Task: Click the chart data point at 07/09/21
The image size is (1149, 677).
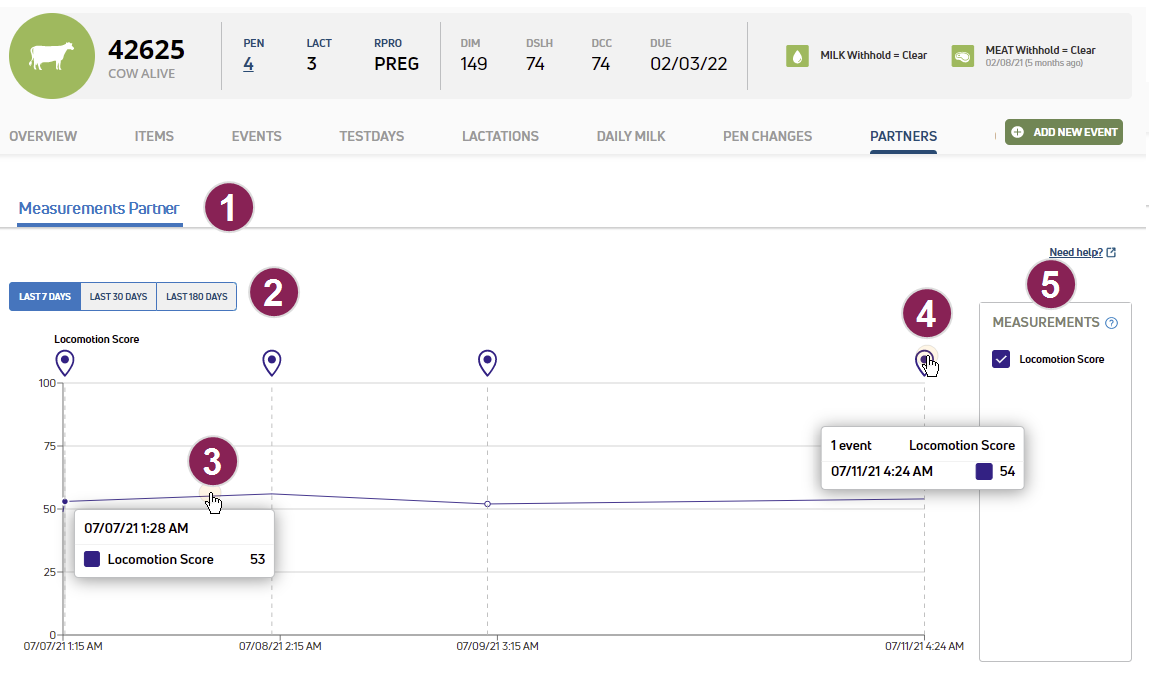Action: (x=487, y=504)
